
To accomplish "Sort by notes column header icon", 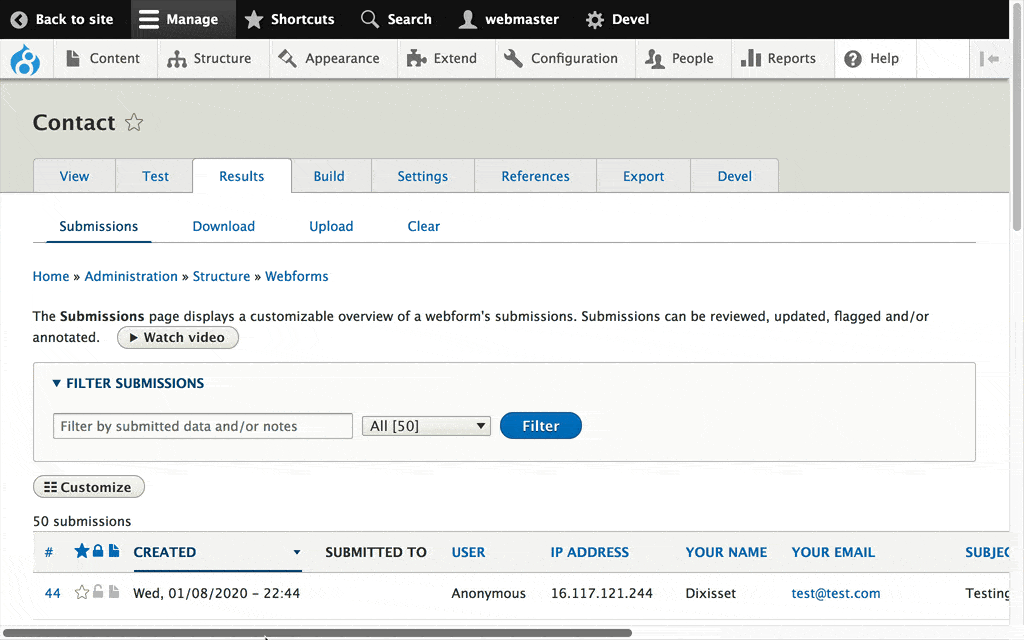I will click(114, 551).
